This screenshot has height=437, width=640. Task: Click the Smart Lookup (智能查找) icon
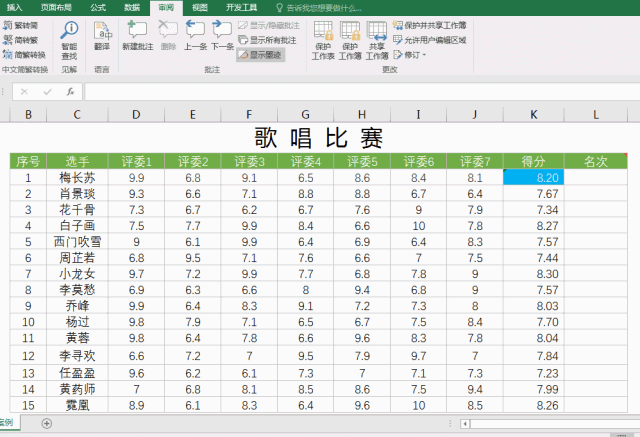click(x=69, y=40)
